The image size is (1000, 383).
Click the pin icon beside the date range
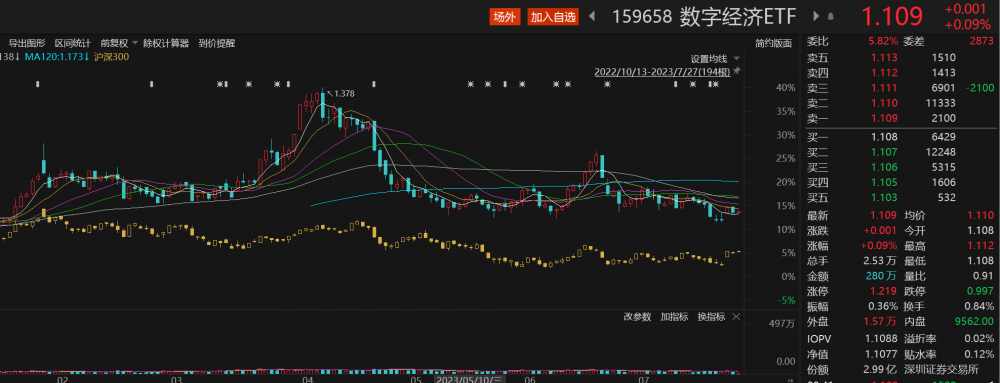(737, 71)
